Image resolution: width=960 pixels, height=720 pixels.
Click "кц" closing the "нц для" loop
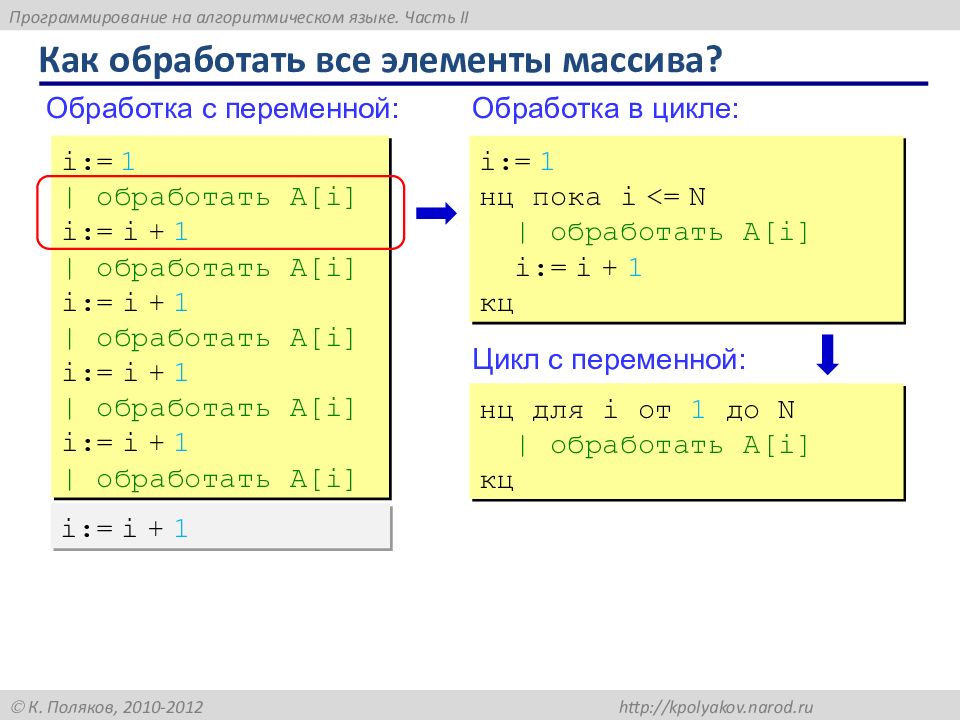[x=496, y=481]
